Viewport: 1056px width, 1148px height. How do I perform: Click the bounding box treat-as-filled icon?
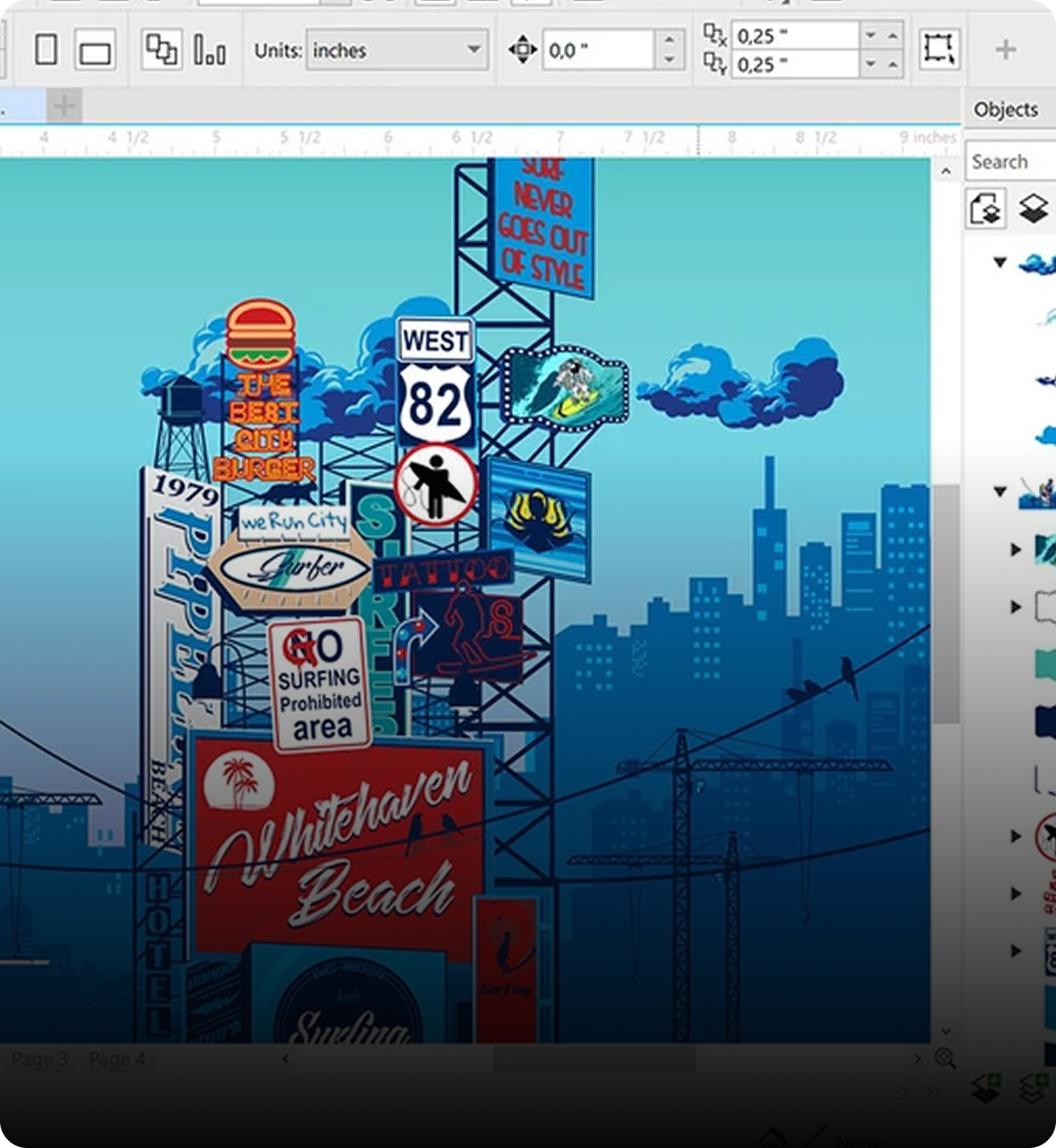click(x=939, y=49)
